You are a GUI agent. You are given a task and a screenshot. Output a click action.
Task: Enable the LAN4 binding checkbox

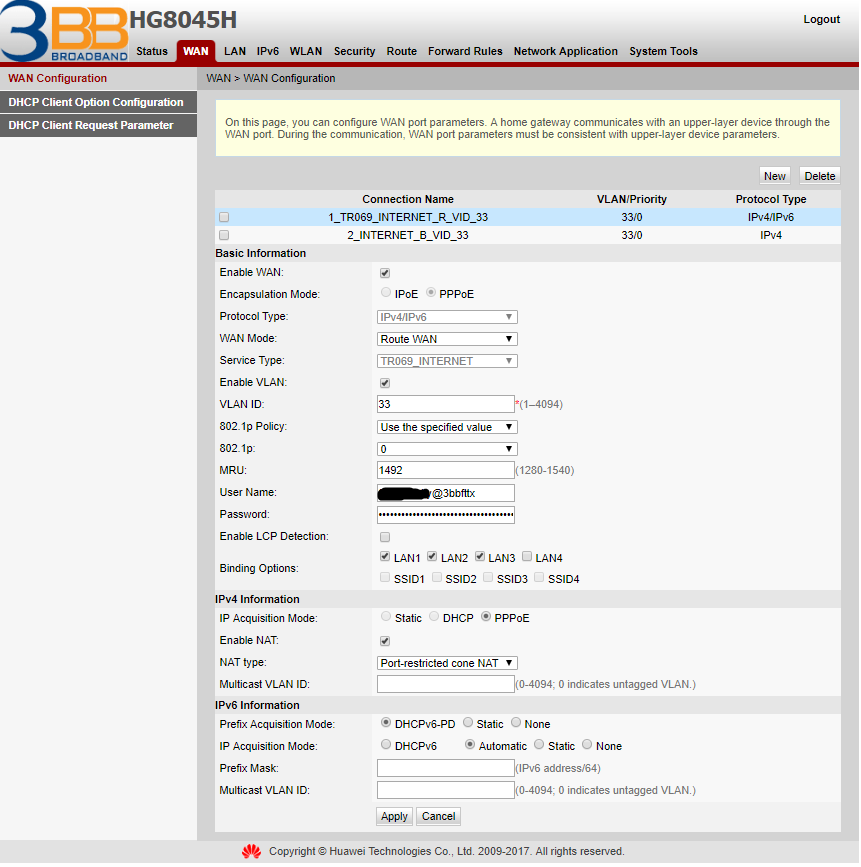pyautogui.click(x=527, y=557)
